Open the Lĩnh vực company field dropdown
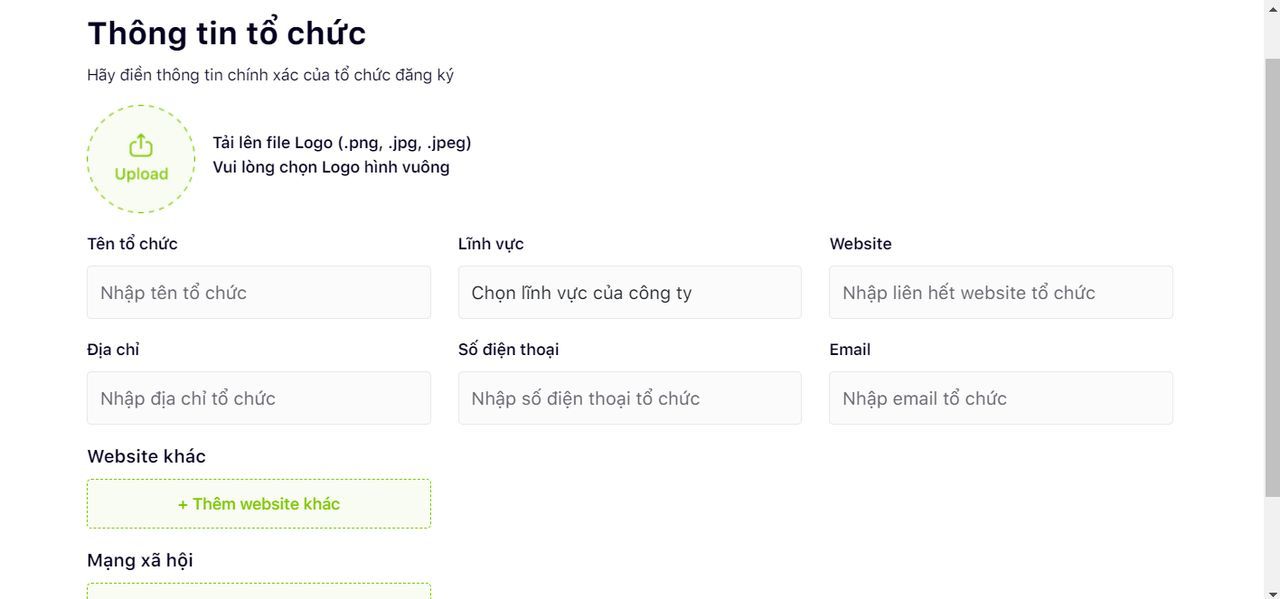Screen dimensions: 1280x599 point(630,292)
